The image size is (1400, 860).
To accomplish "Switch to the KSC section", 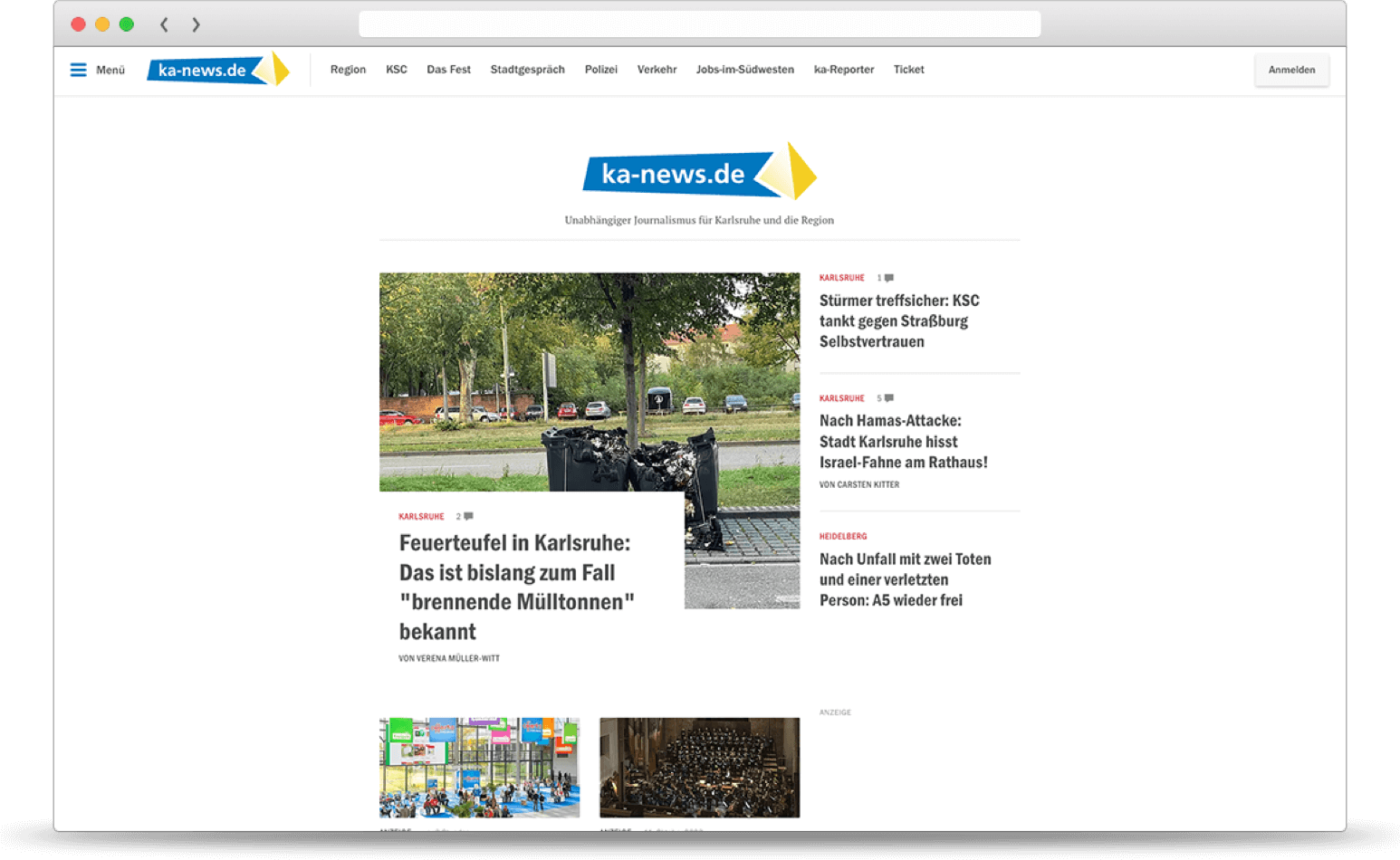I will (397, 70).
